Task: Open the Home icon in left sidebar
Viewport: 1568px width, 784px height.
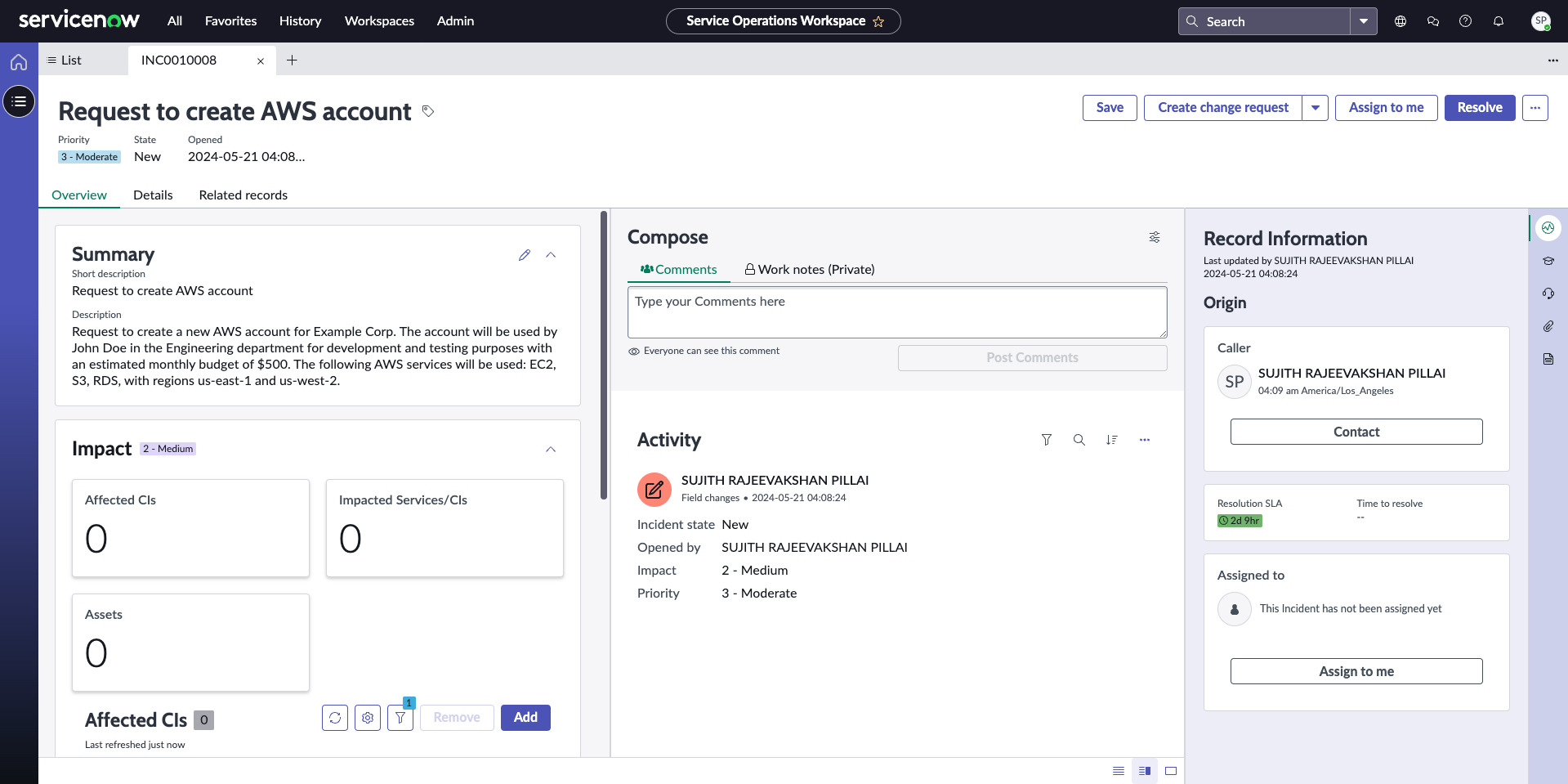Action: pyautogui.click(x=19, y=62)
